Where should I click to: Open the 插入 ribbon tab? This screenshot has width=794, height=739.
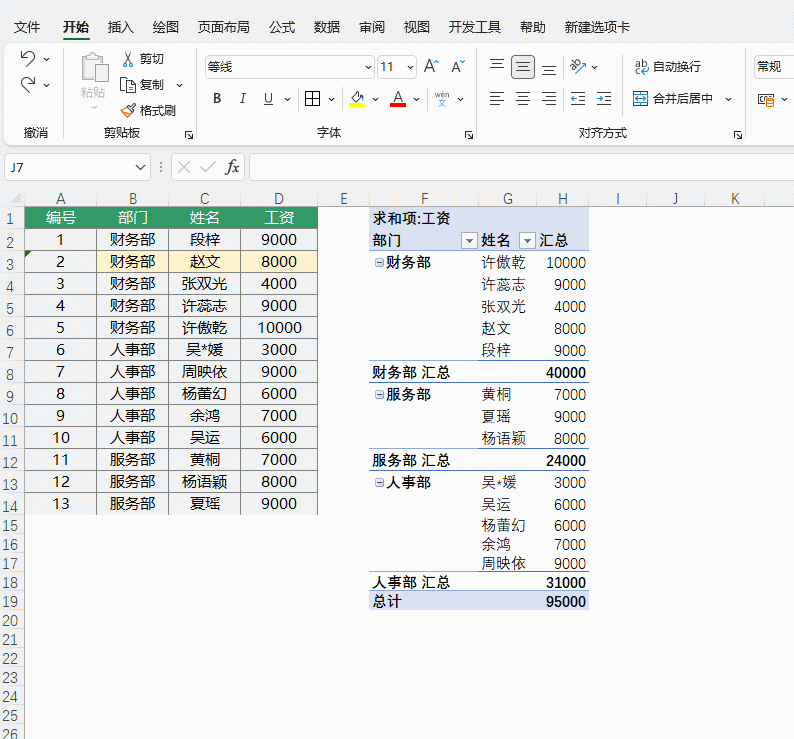[121, 27]
